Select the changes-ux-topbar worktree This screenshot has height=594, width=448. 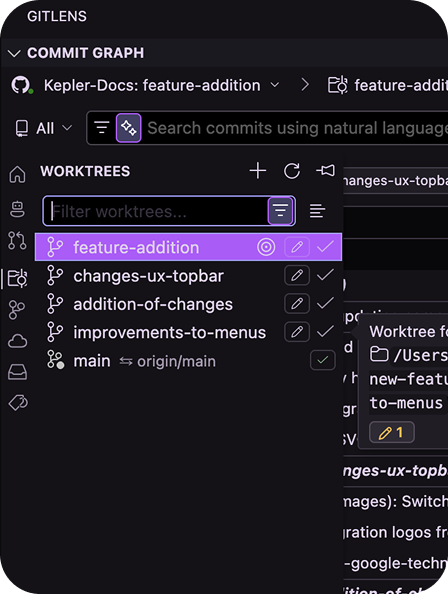pos(148,276)
